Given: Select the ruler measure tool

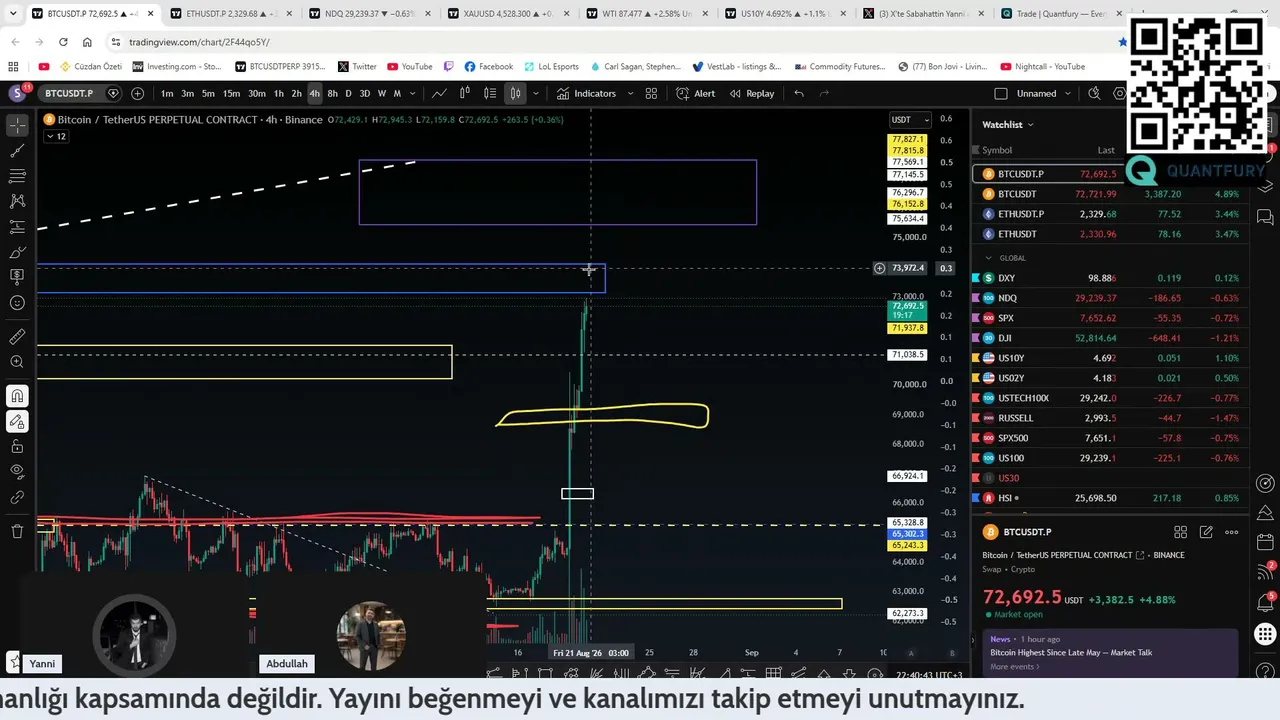Looking at the screenshot, I should pyautogui.click(x=17, y=337).
